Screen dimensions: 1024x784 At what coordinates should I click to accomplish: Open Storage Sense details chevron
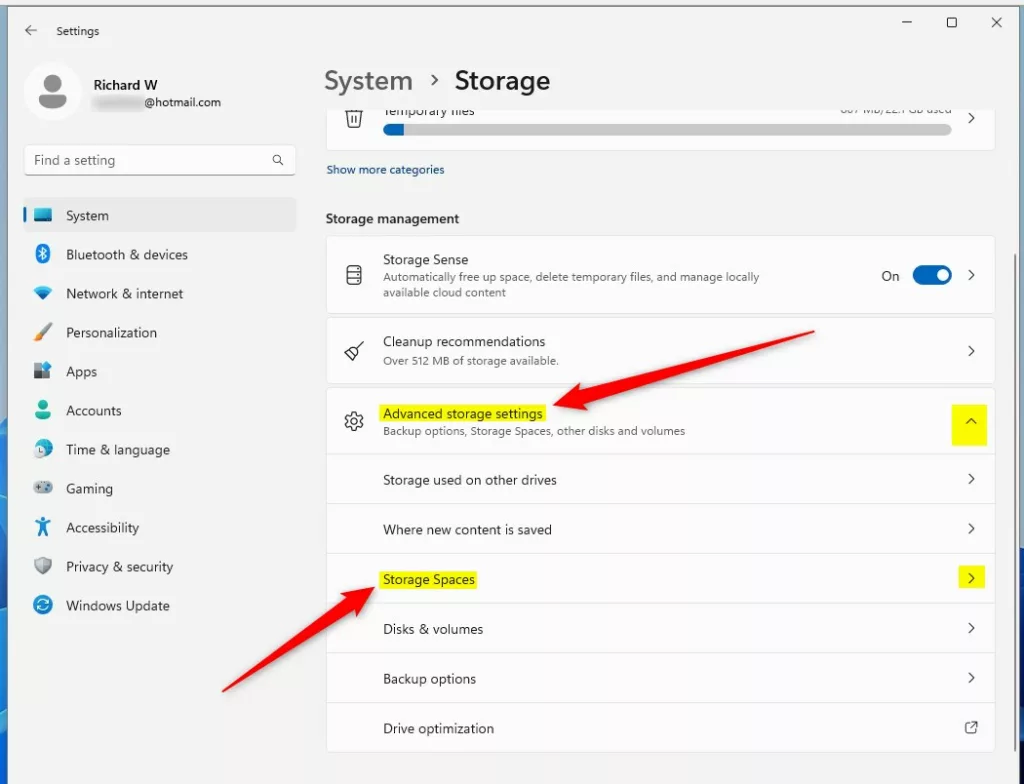pos(971,276)
